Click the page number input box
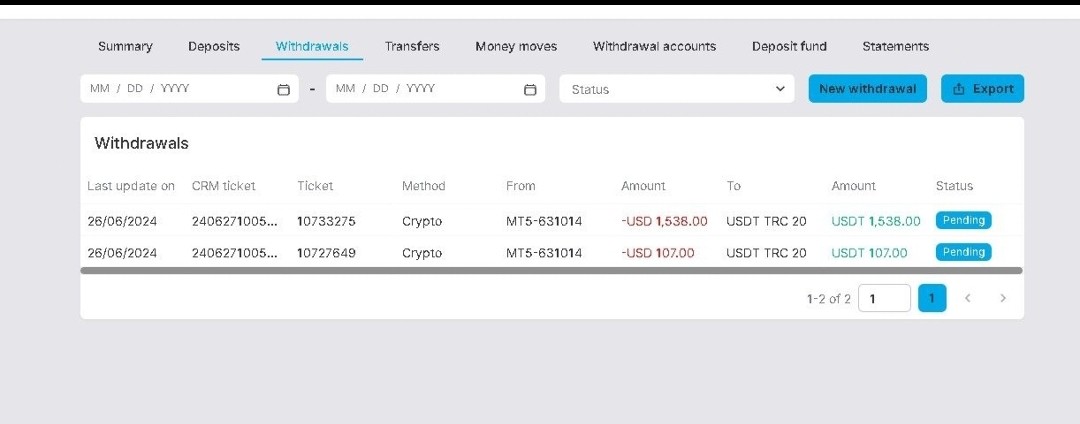1080x424 pixels. [884, 298]
